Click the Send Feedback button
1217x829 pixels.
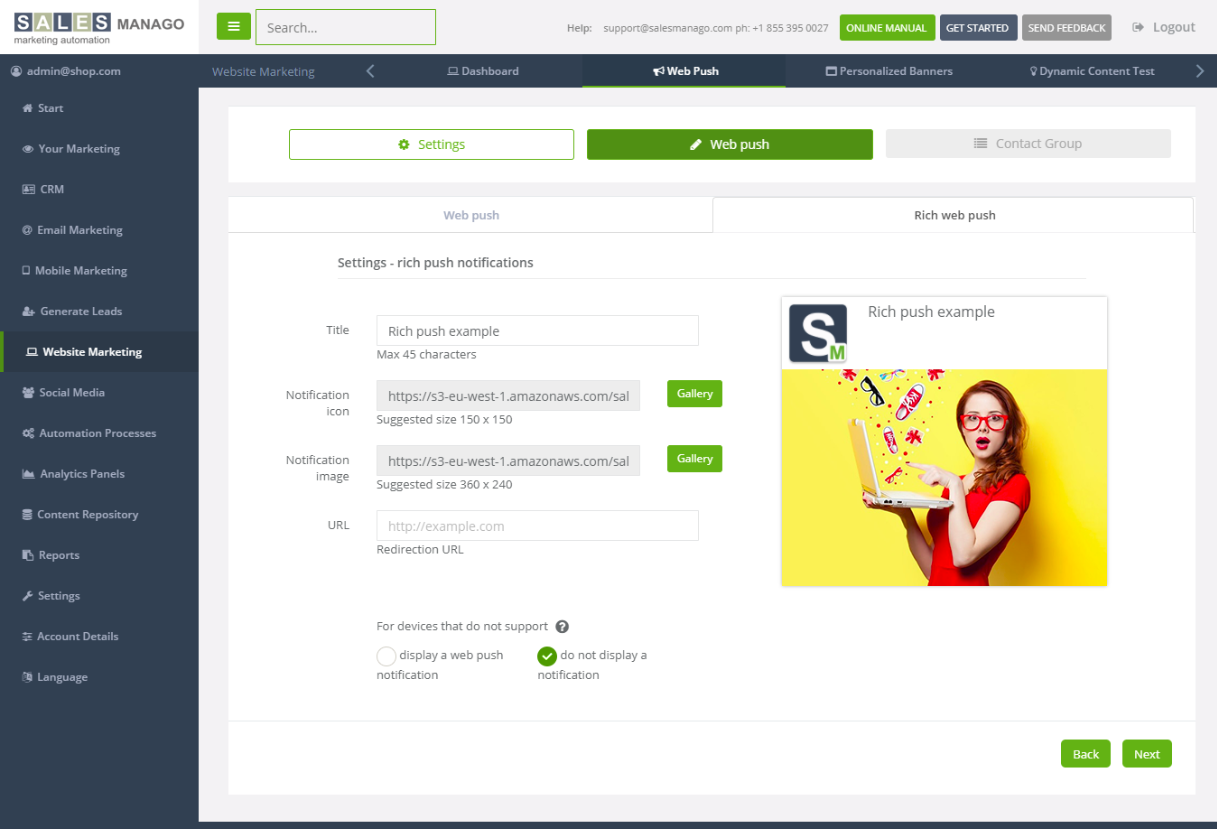pyautogui.click(x=1067, y=28)
